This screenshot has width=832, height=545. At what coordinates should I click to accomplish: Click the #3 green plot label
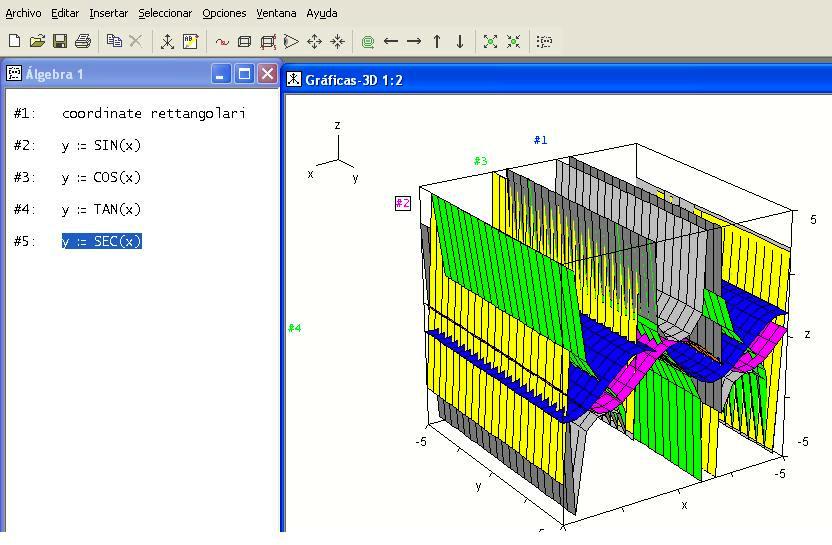click(480, 161)
